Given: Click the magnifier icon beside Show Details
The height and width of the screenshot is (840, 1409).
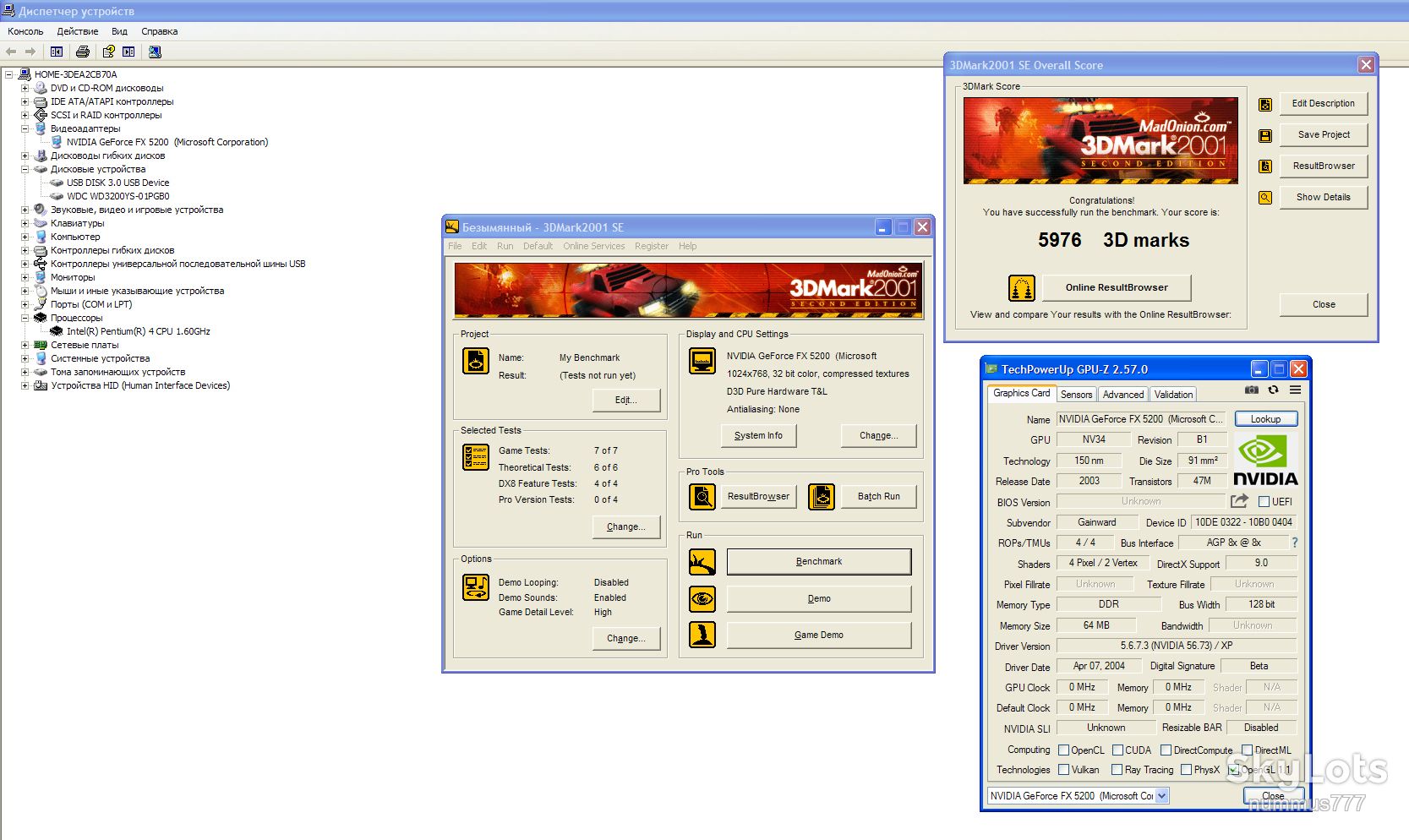Looking at the screenshot, I should coord(1265,198).
